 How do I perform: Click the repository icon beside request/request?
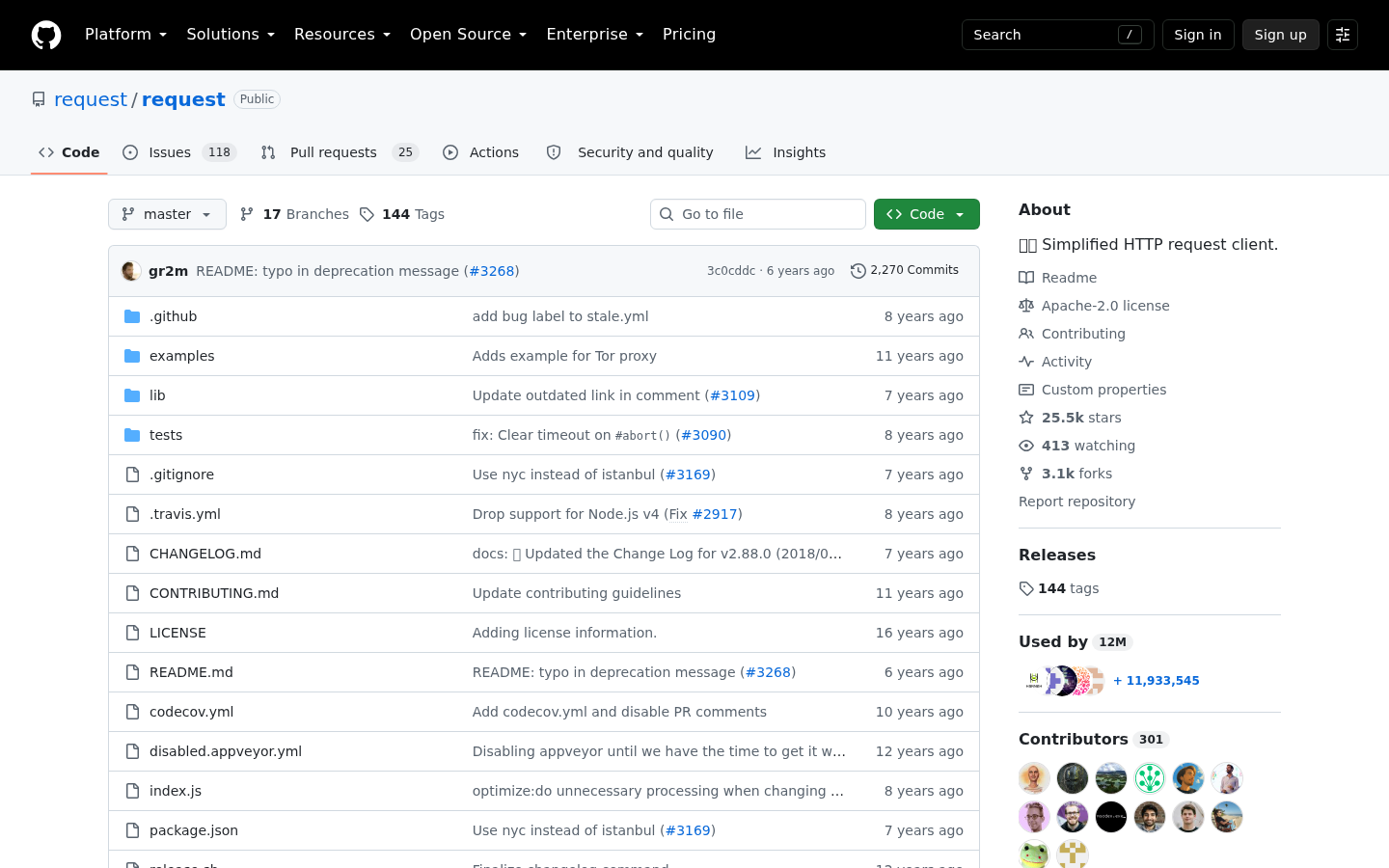39,99
